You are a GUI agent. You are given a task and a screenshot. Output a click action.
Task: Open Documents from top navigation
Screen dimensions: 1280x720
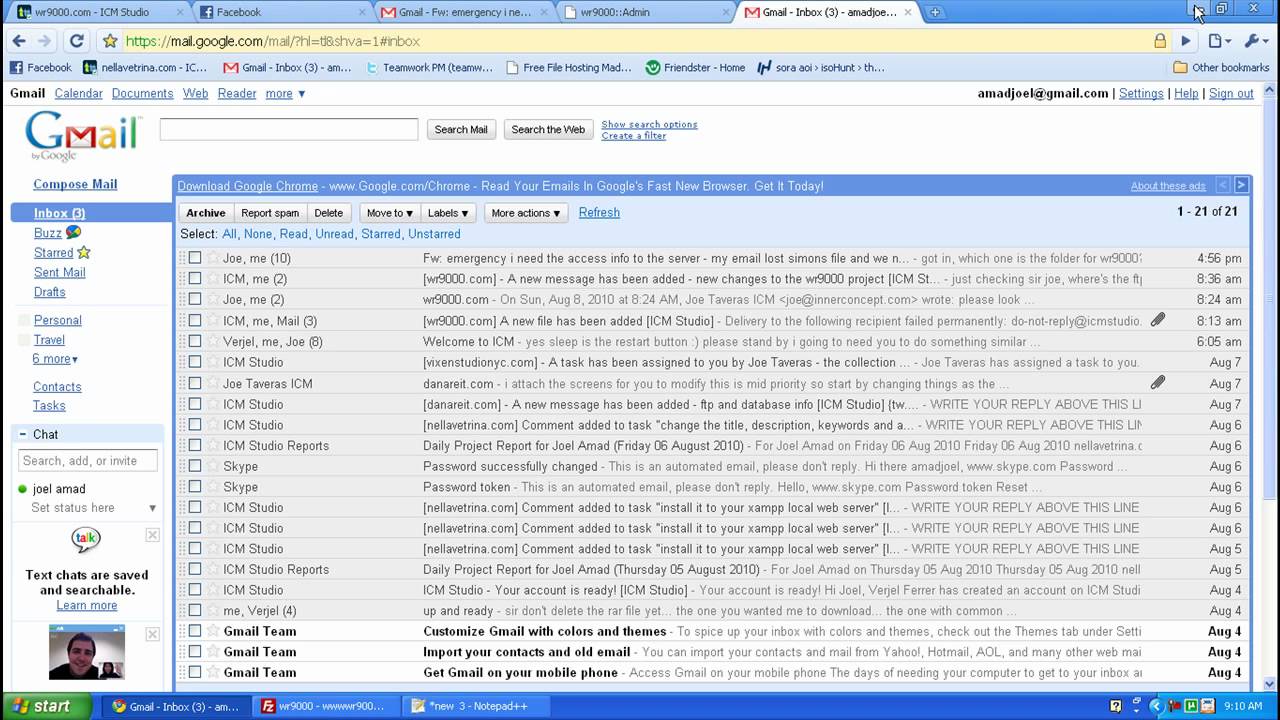[142, 93]
